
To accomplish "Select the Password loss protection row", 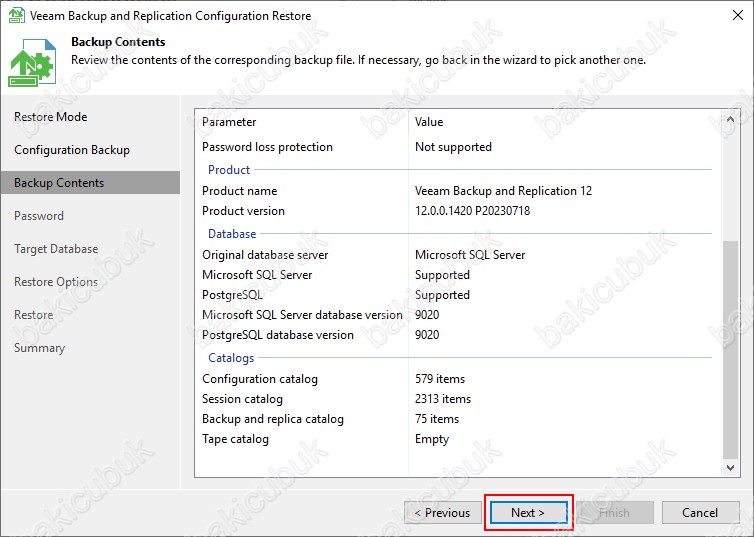I will 457,147.
